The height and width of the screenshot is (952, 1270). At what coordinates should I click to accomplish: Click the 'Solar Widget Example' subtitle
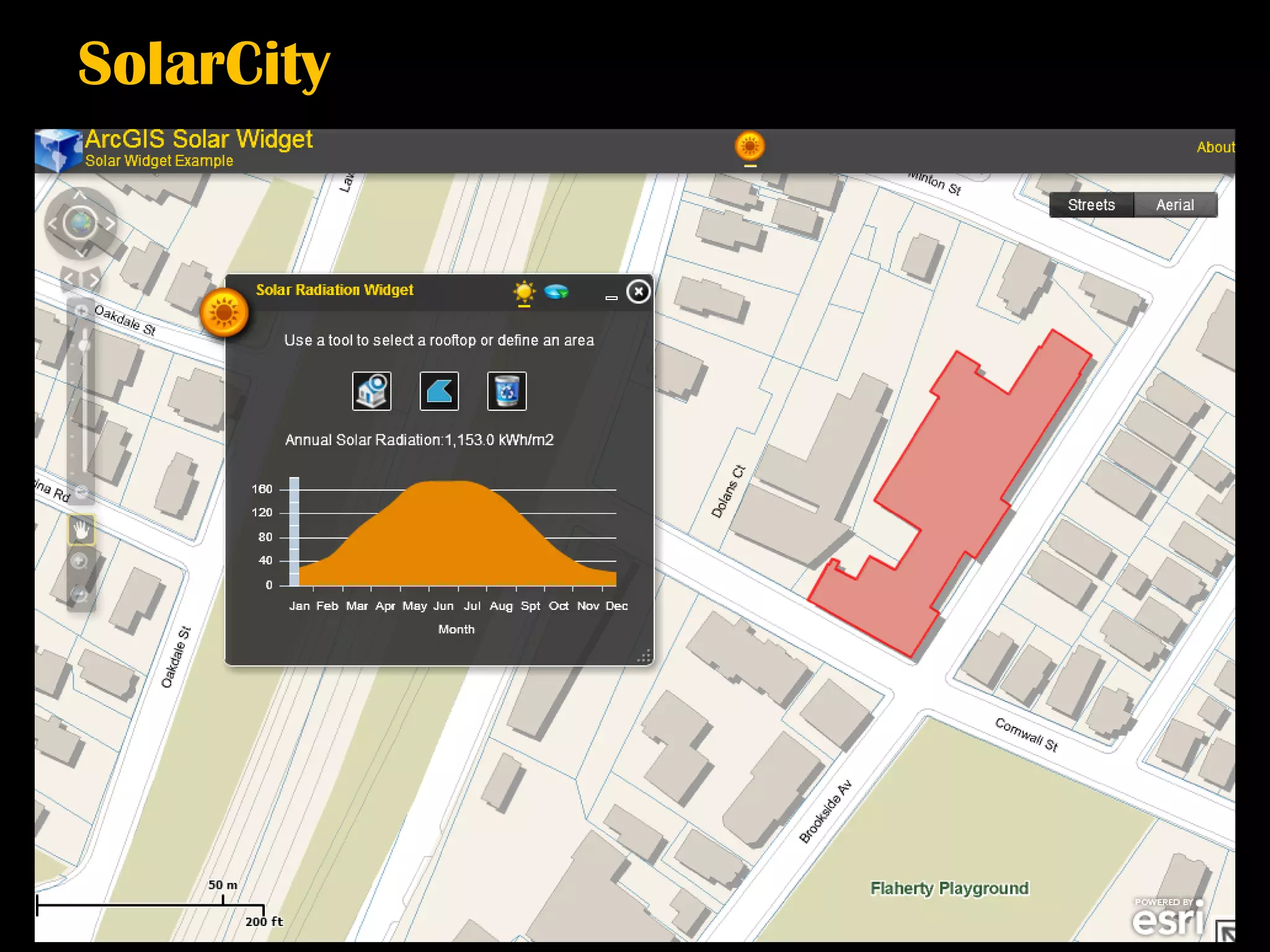tap(159, 161)
